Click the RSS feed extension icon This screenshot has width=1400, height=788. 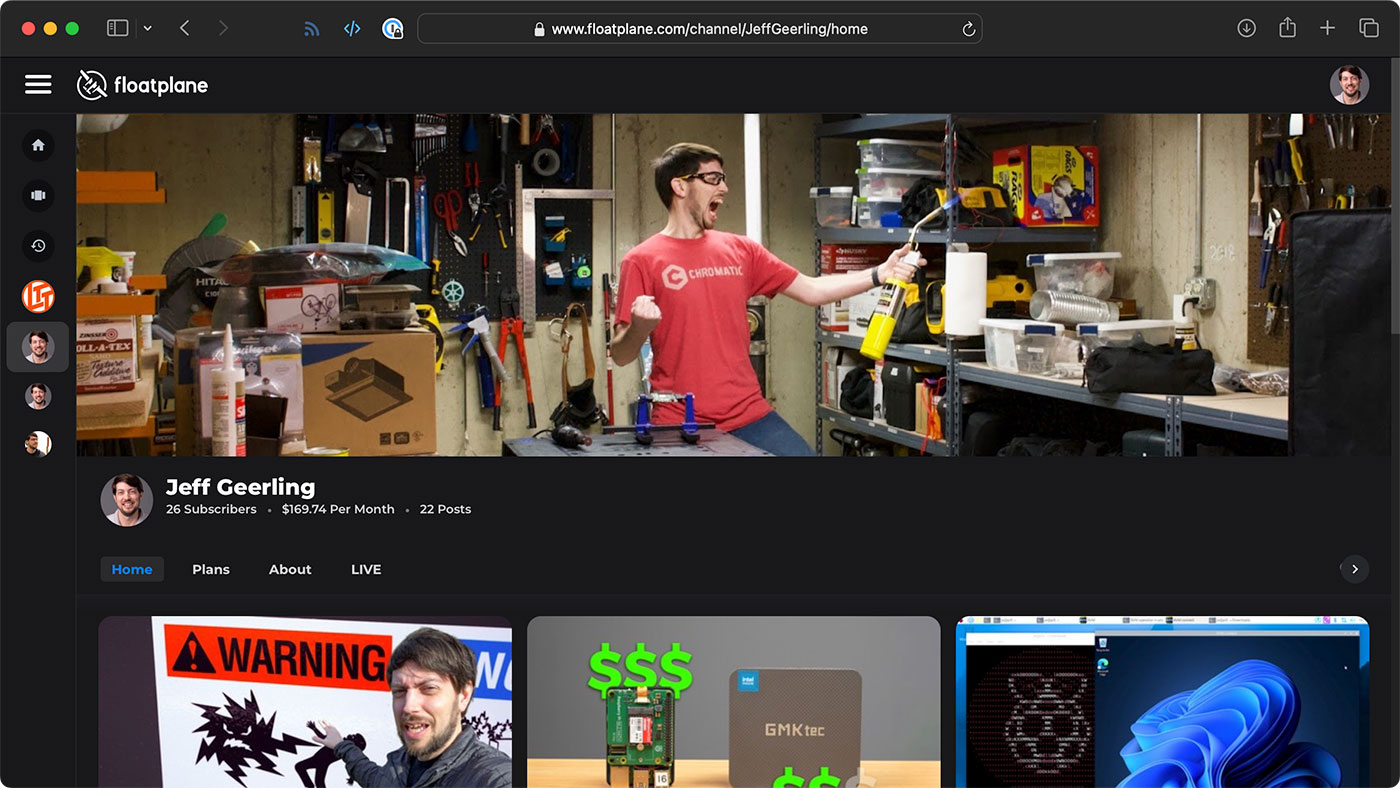pyautogui.click(x=312, y=29)
